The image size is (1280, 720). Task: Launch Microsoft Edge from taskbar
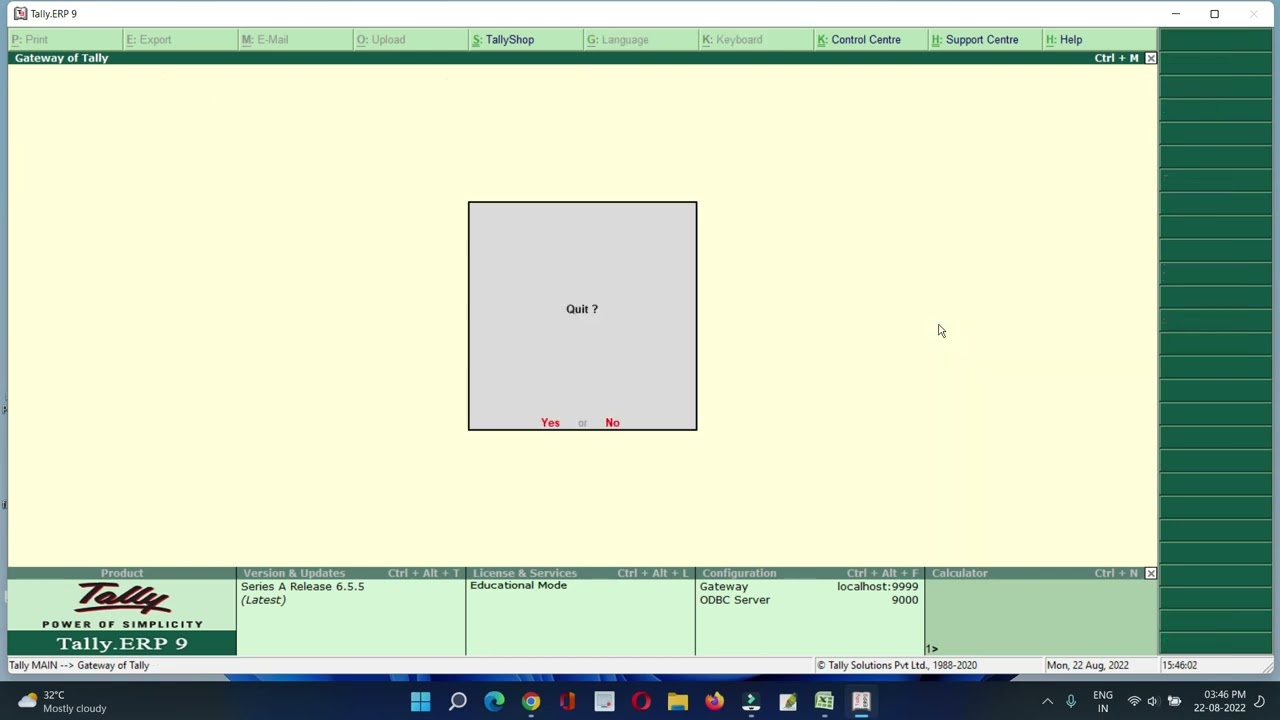[494, 702]
